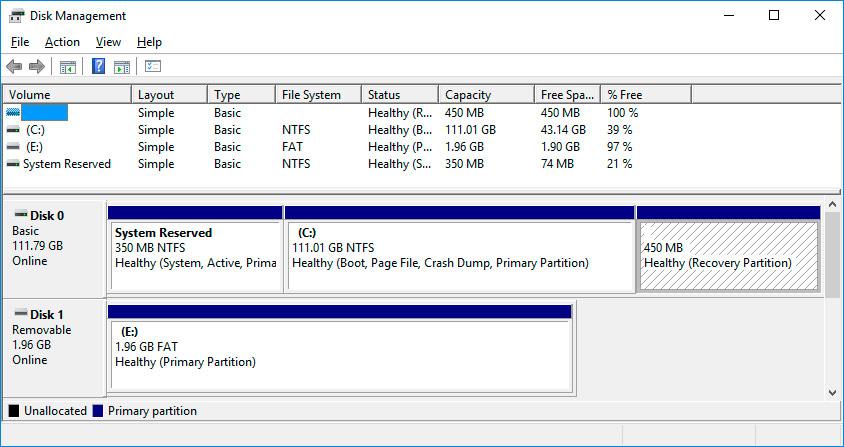Sort by the Layout column header
The width and height of the screenshot is (844, 447).
pos(170,95)
